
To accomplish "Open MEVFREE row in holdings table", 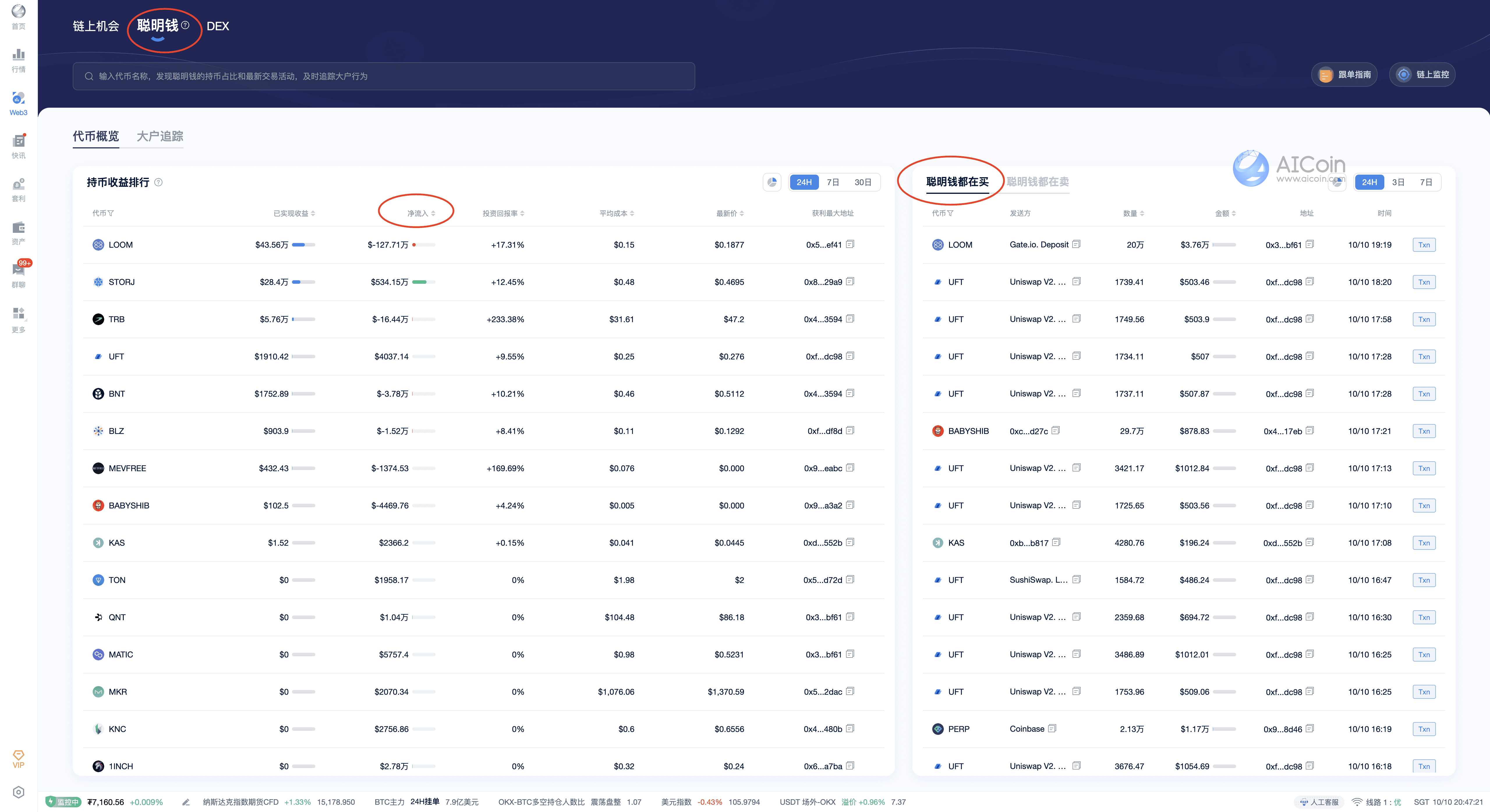I will click(484, 469).
